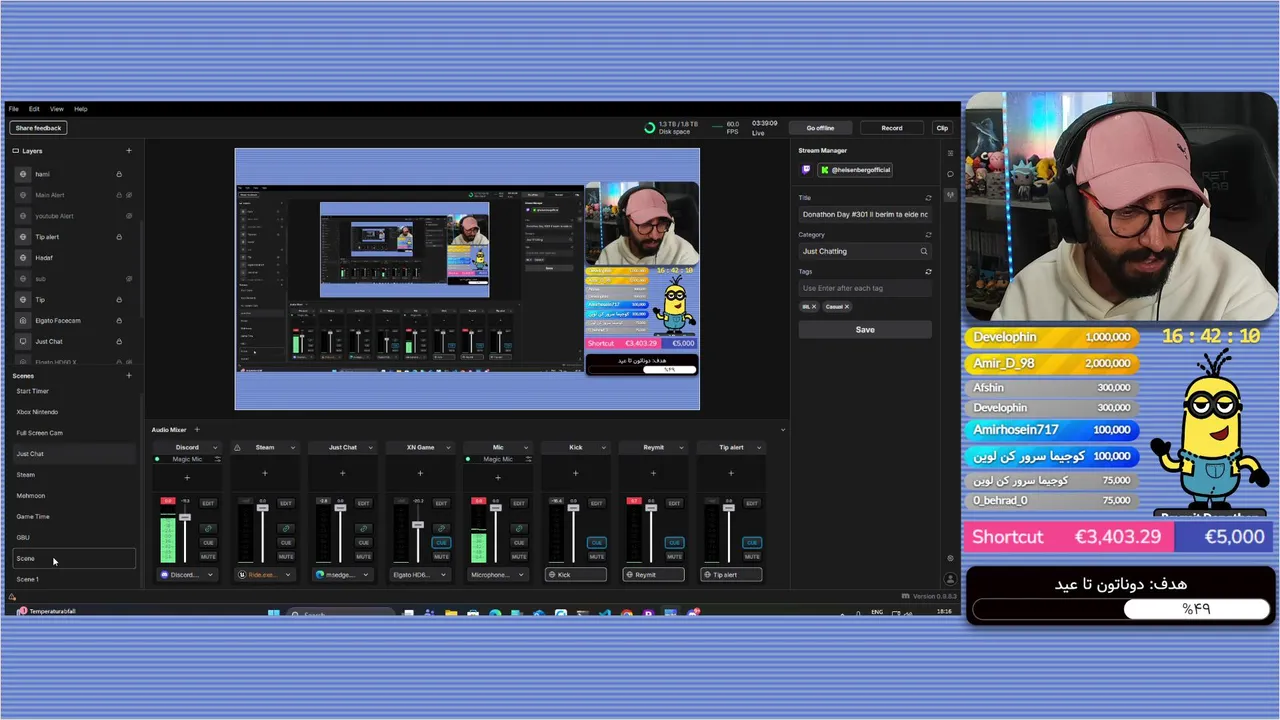Viewport: 1280px width, 720px height.
Task: Click the disk space ring indicator
Action: [x=650, y=128]
